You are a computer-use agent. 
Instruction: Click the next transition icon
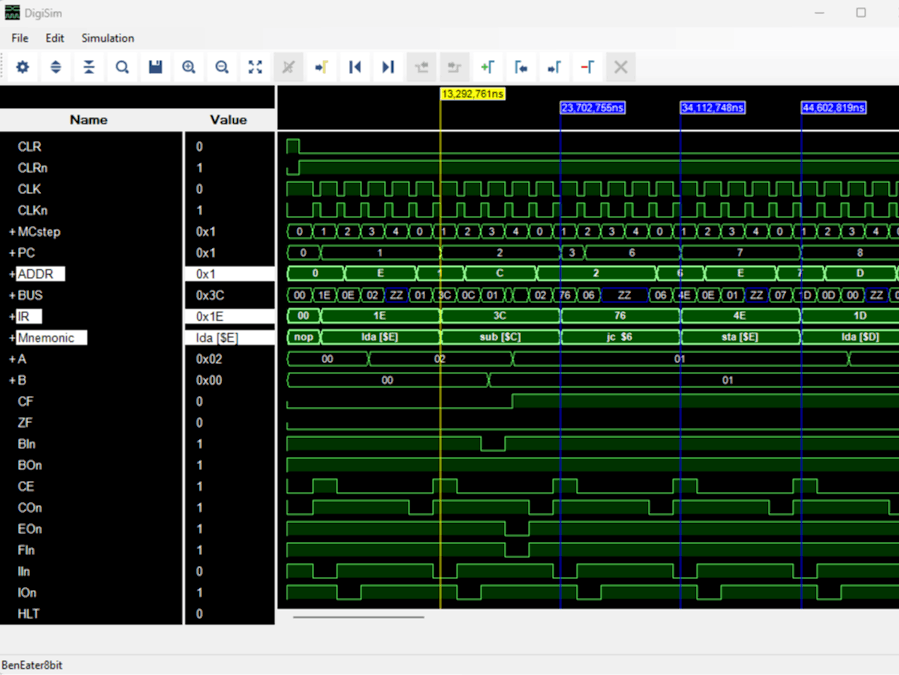(455, 67)
